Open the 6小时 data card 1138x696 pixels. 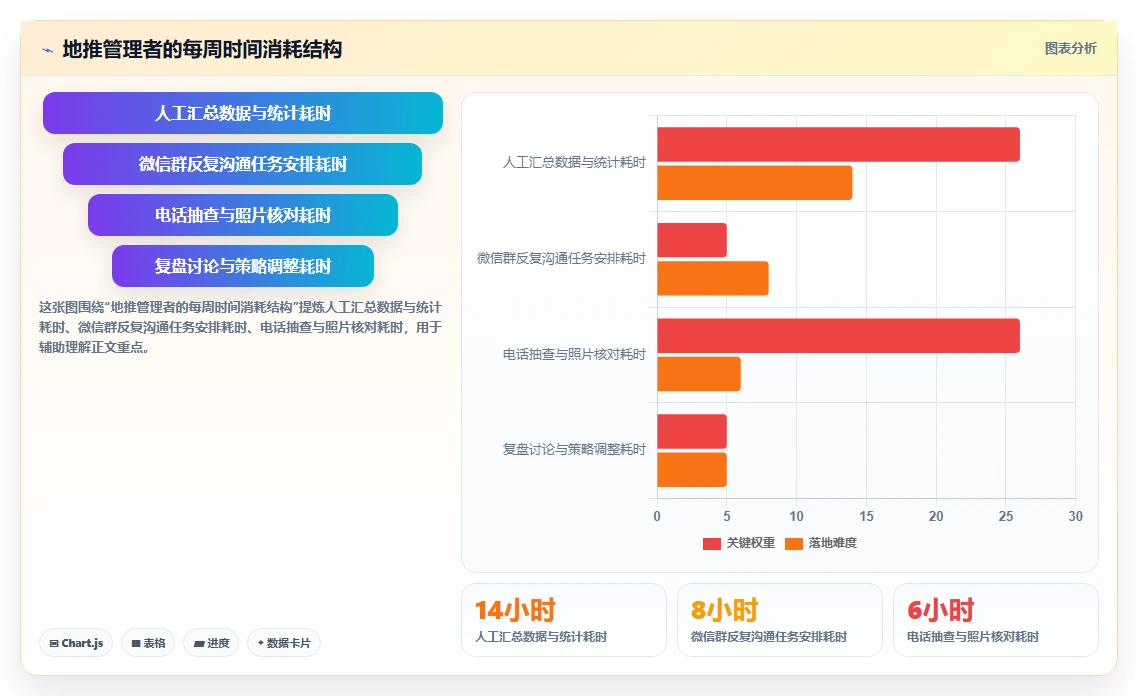pyautogui.click(x=996, y=621)
